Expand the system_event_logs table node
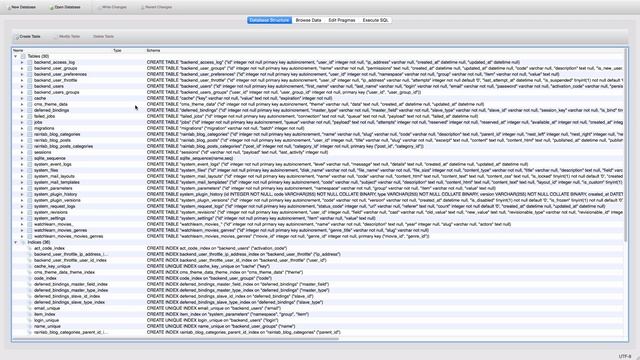 [22, 164]
